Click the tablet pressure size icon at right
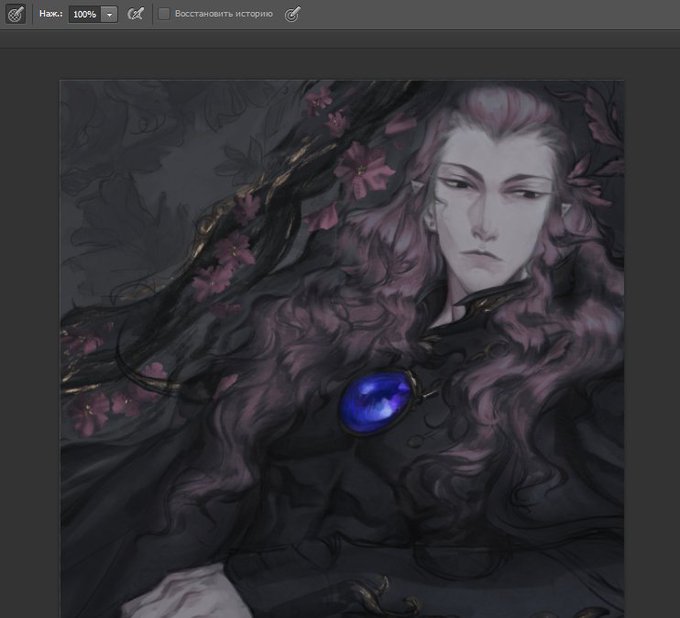The height and width of the screenshot is (618, 680). pyautogui.click(x=292, y=14)
